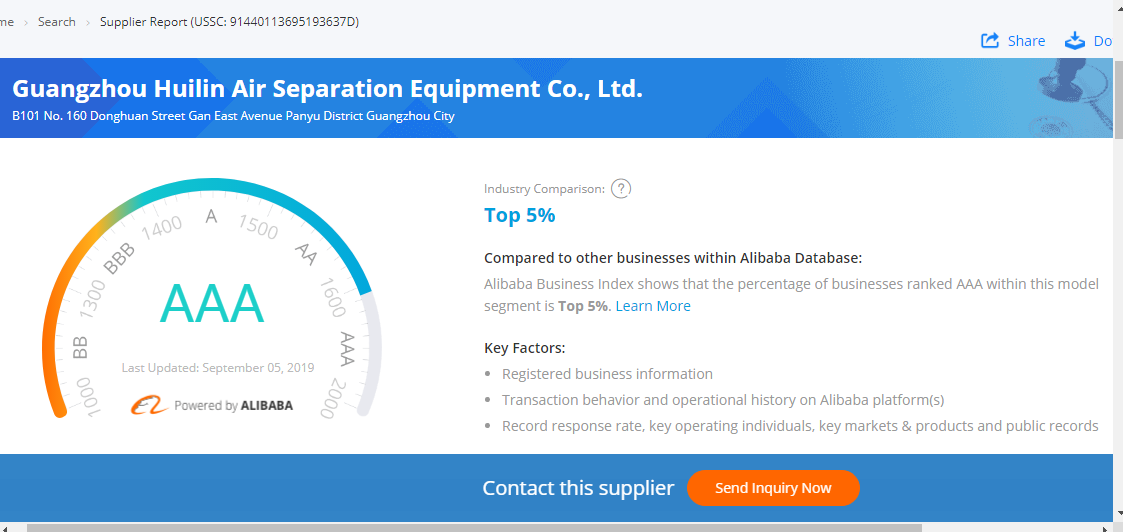Click the Contact this supplier text
The width and height of the screenshot is (1123, 532).
pyautogui.click(x=578, y=488)
